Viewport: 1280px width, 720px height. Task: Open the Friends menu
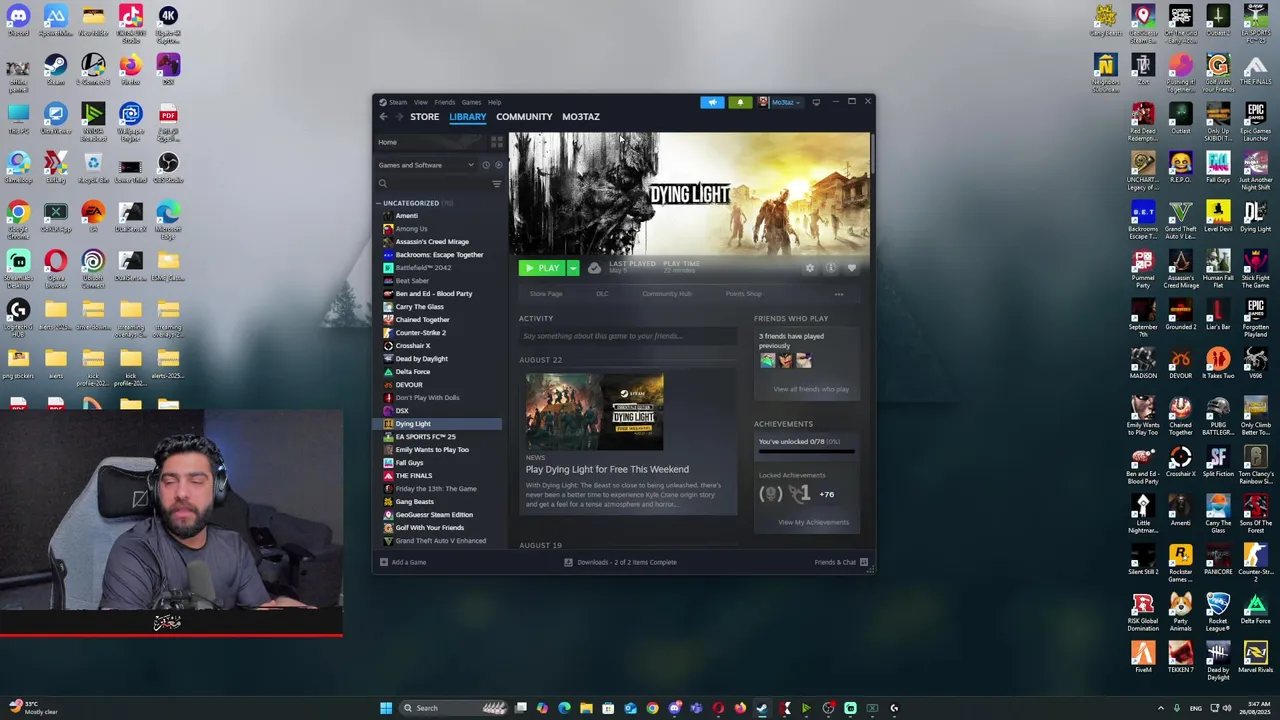point(444,102)
